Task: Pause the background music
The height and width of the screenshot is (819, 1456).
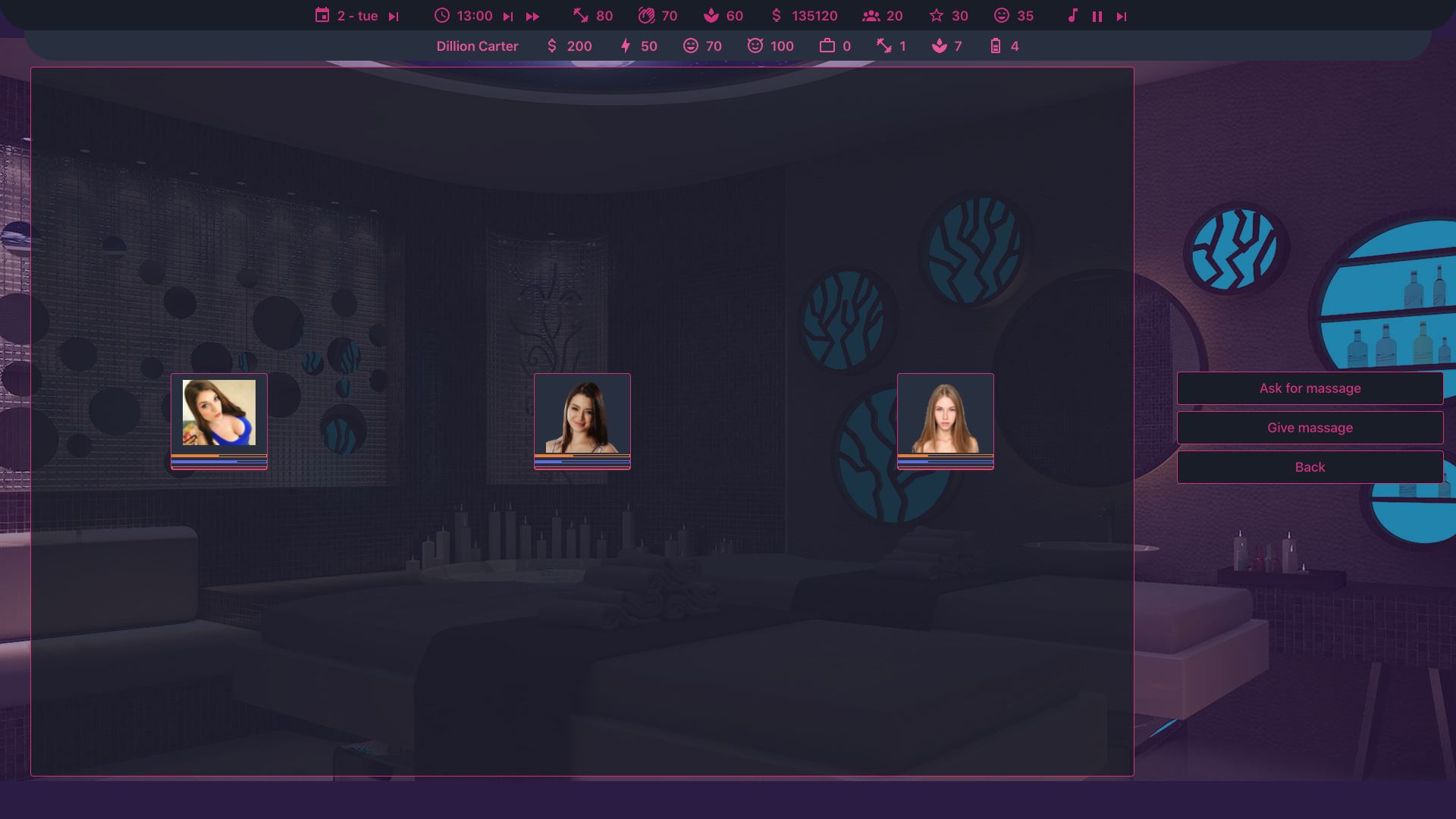Action: click(1097, 16)
